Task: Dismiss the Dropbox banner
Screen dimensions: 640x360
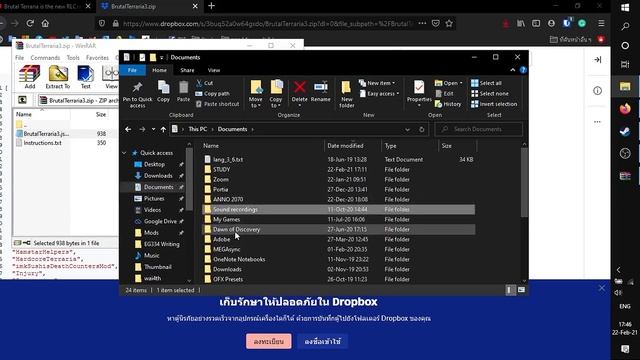Action: 602,288
